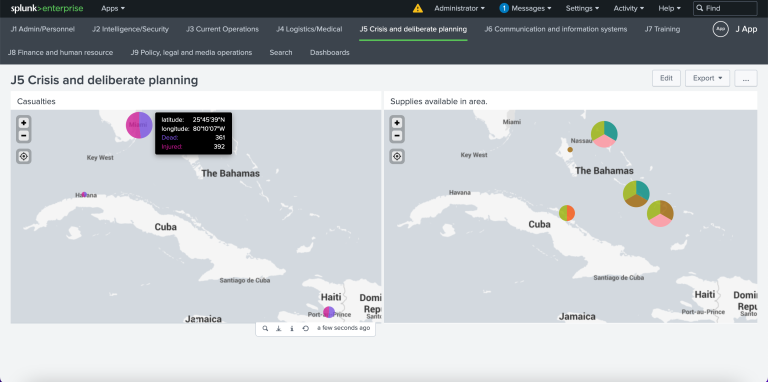
Task: Click the export download icon below Casualties
Action: pos(278,329)
